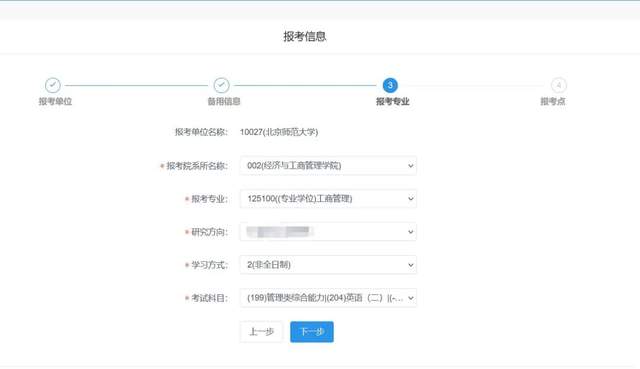Click the step 3 circle for 报考专业
The height and width of the screenshot is (369, 640).
390,85
